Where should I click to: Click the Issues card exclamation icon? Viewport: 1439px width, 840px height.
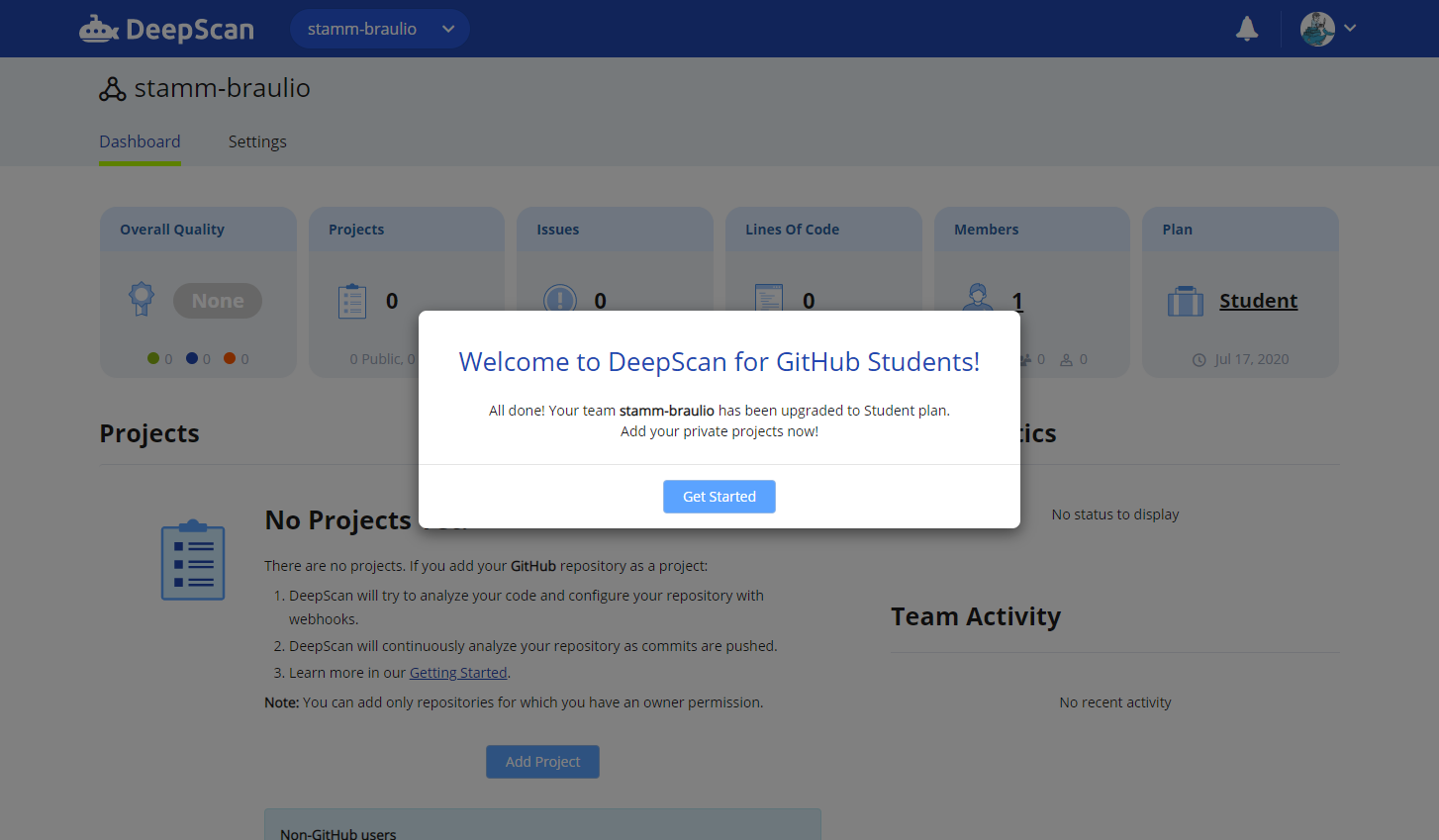560,298
